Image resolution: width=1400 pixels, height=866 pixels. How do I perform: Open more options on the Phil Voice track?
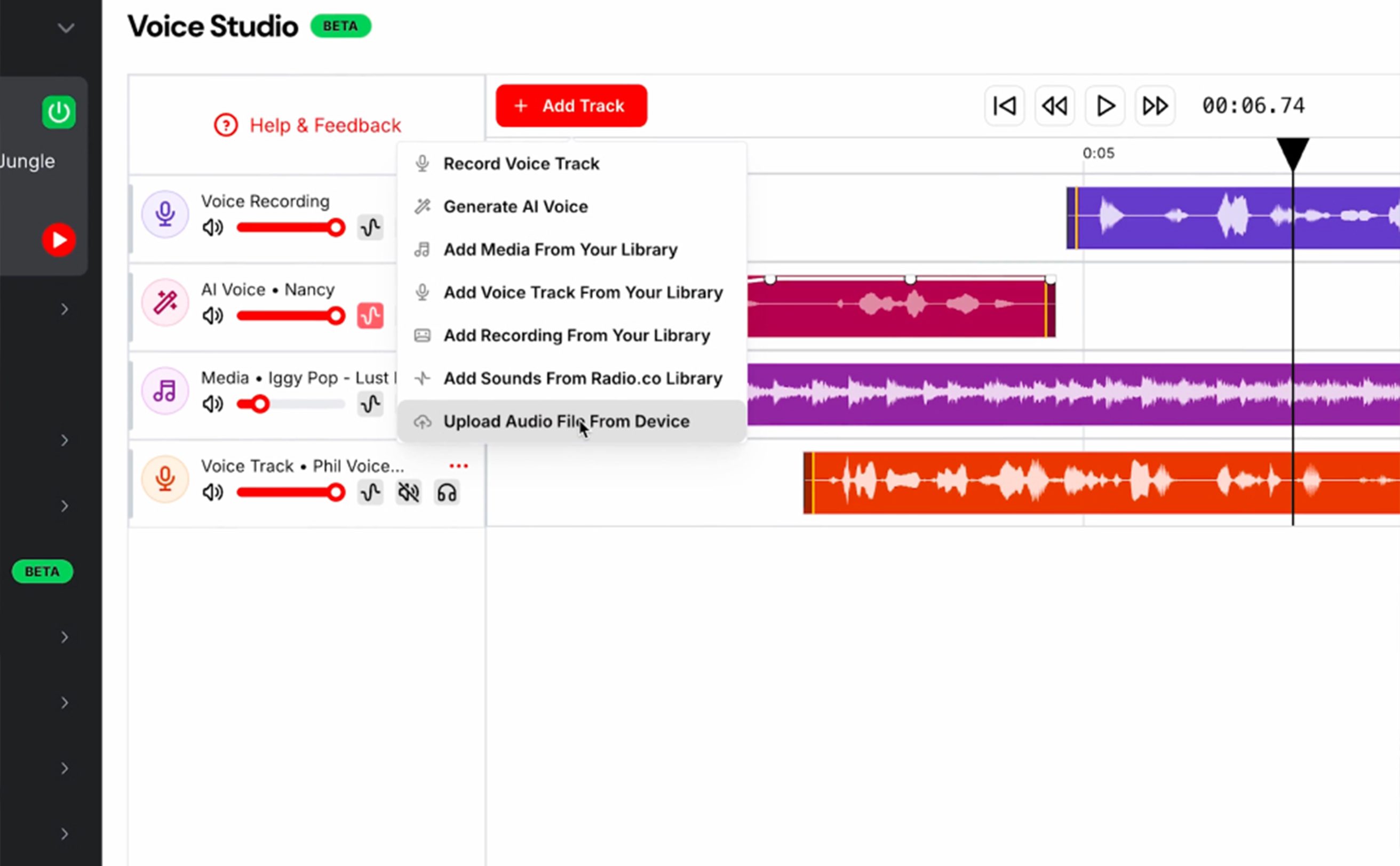458,465
